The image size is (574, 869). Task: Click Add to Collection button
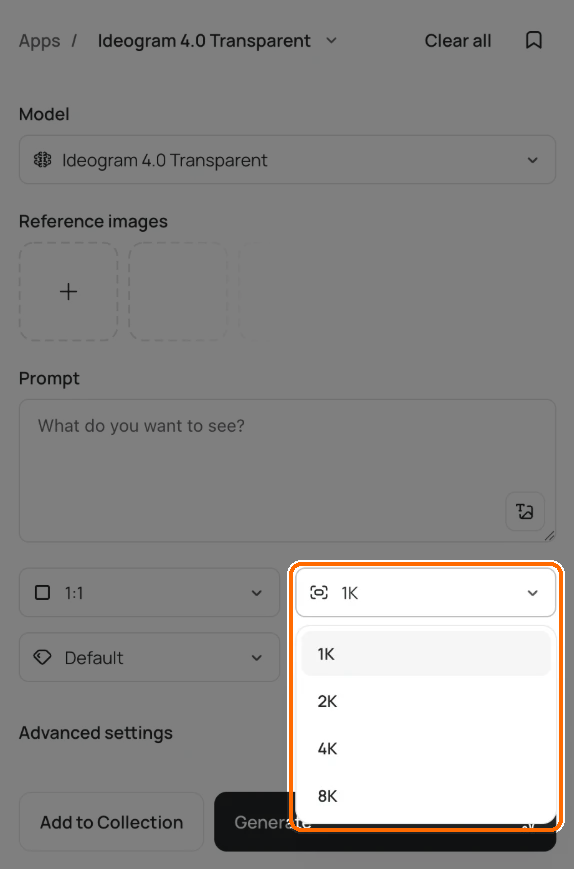[111, 822]
